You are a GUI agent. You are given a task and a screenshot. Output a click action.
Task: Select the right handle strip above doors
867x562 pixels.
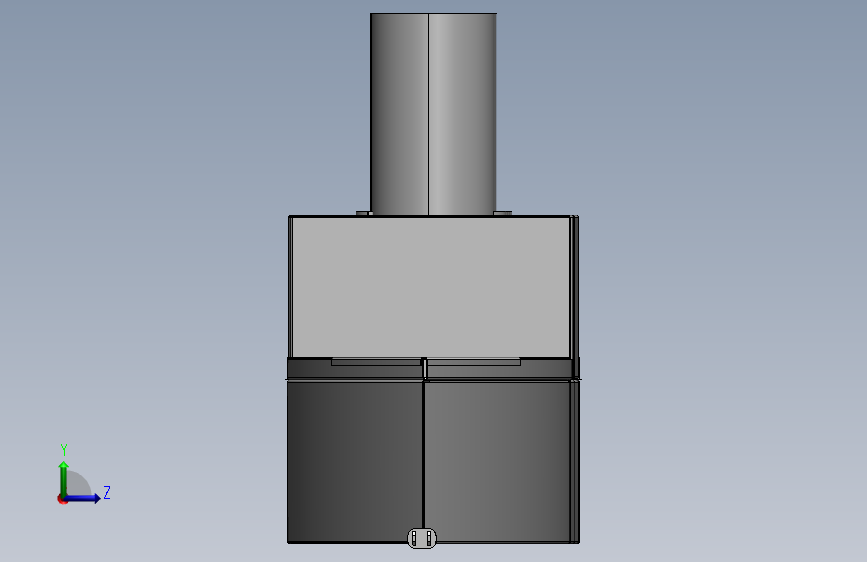click(x=474, y=362)
